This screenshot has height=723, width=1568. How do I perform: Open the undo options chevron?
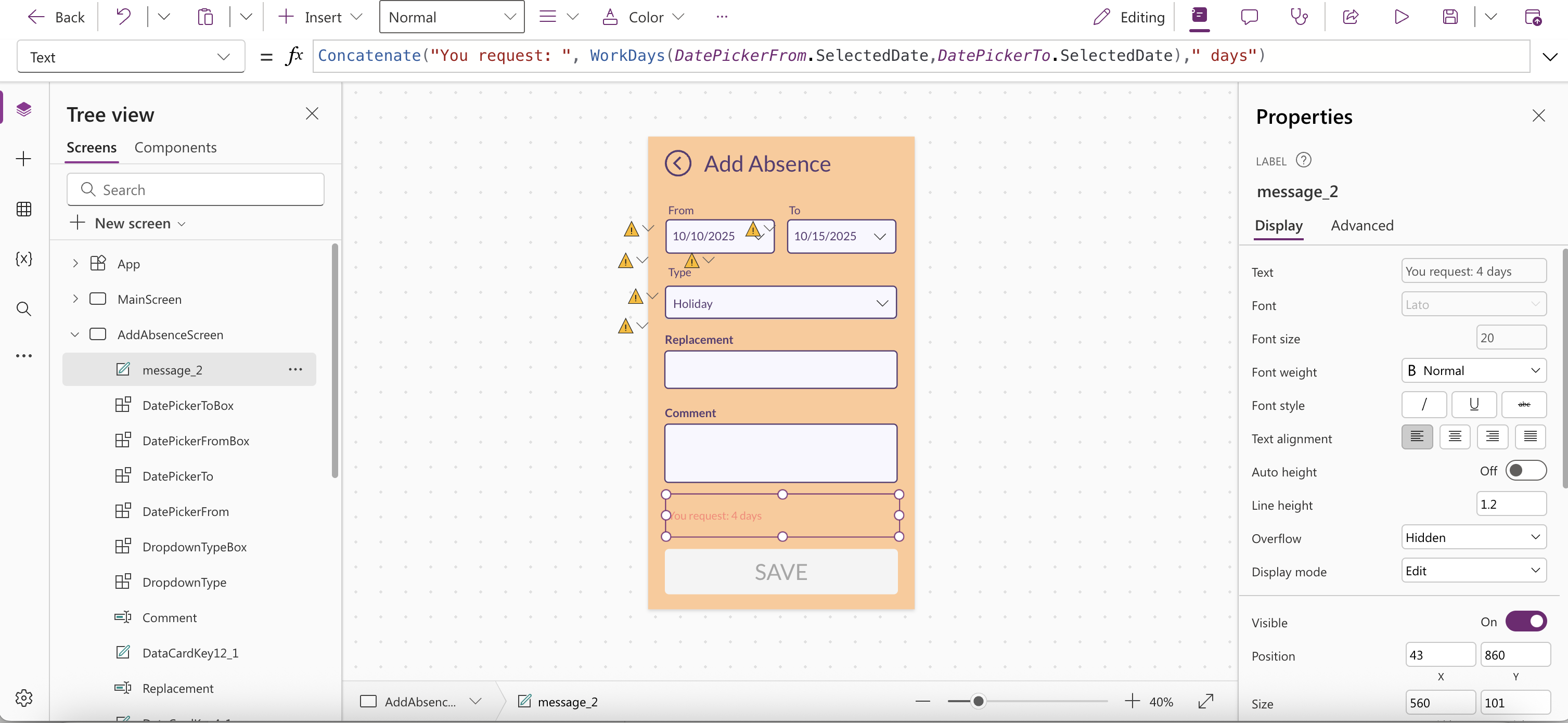[164, 17]
